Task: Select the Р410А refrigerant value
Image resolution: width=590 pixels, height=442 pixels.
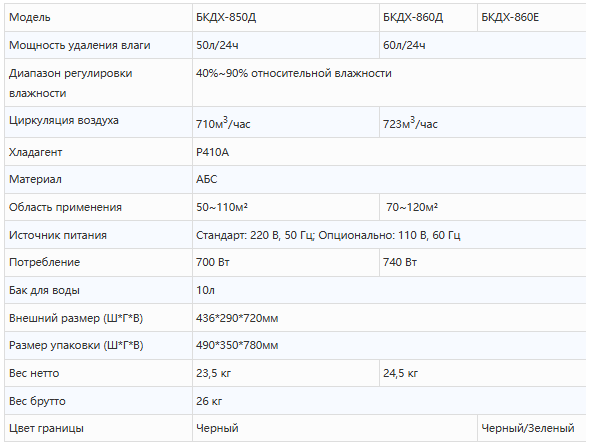Action: [x=212, y=152]
